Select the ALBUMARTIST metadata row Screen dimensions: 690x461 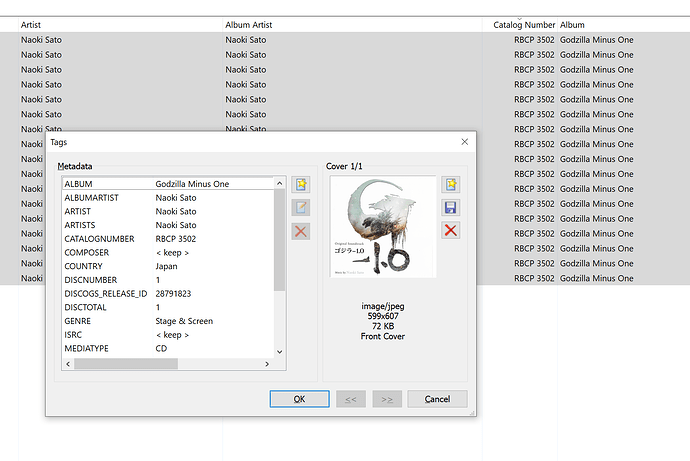tap(169, 198)
